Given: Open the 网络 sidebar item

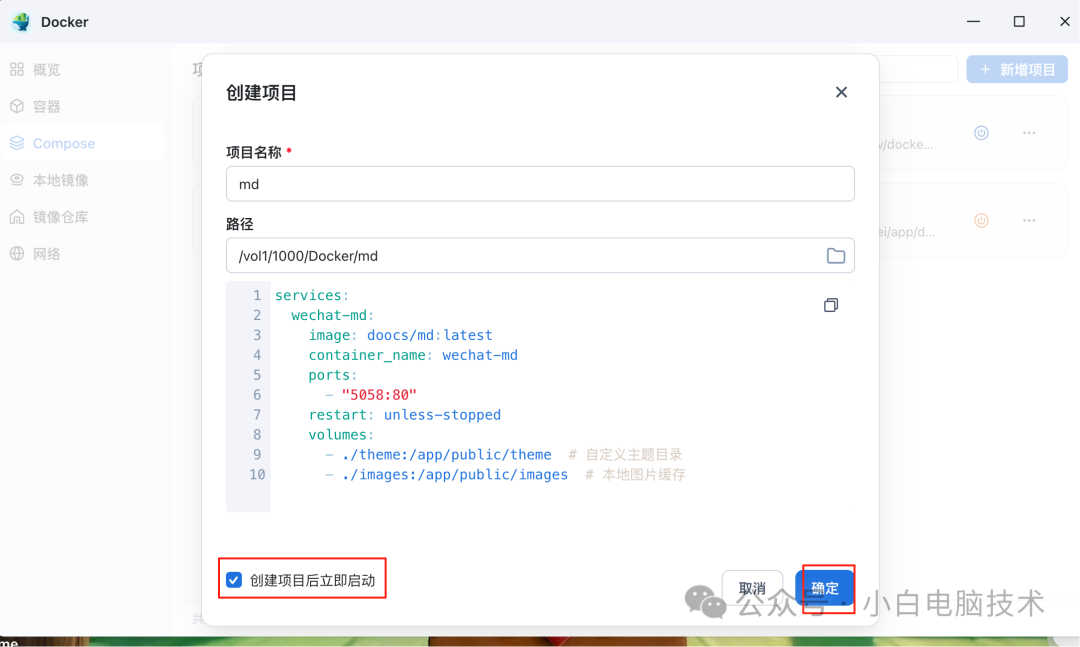Looking at the screenshot, I should click(x=83, y=254).
